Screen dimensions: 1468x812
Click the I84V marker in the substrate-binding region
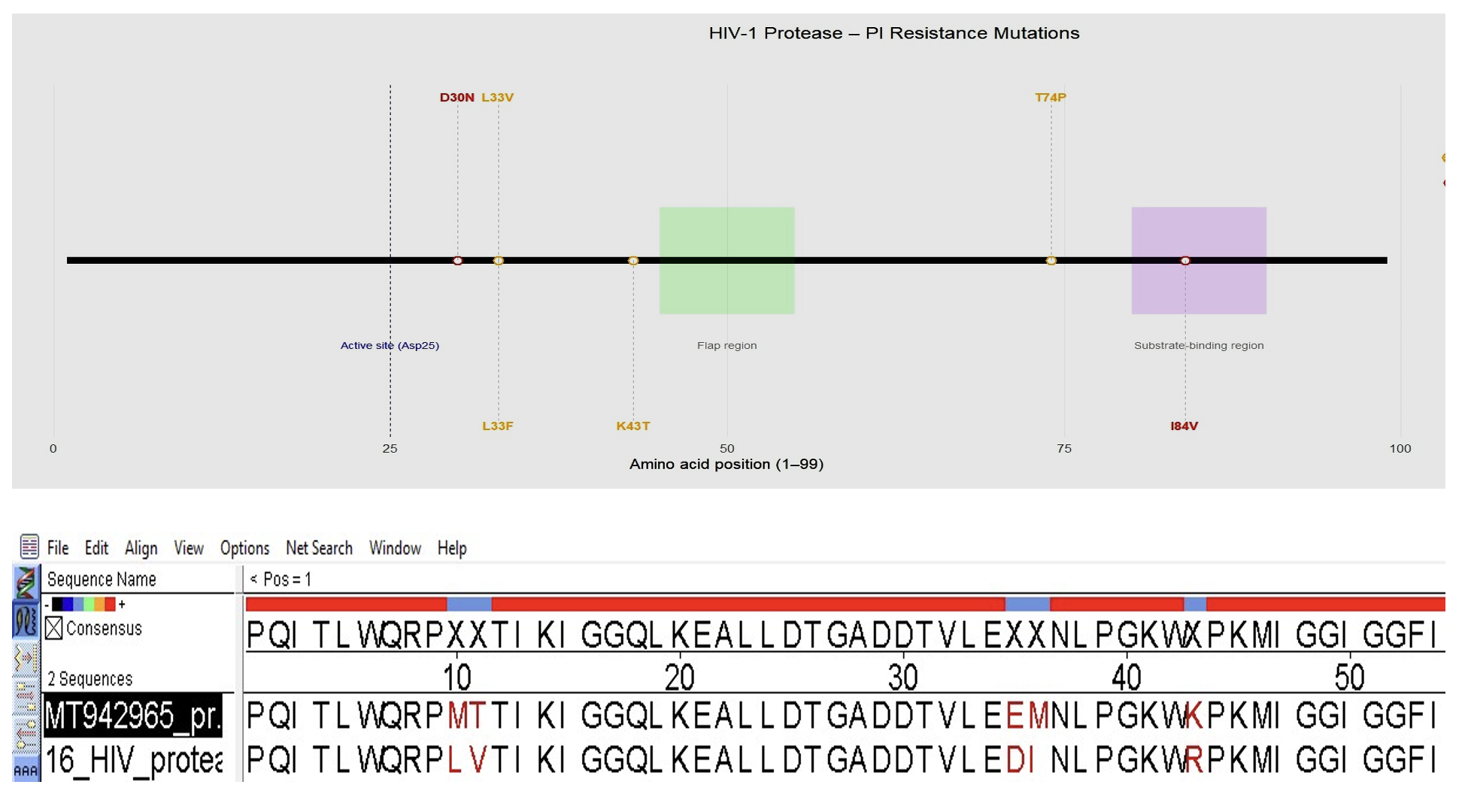click(1186, 260)
